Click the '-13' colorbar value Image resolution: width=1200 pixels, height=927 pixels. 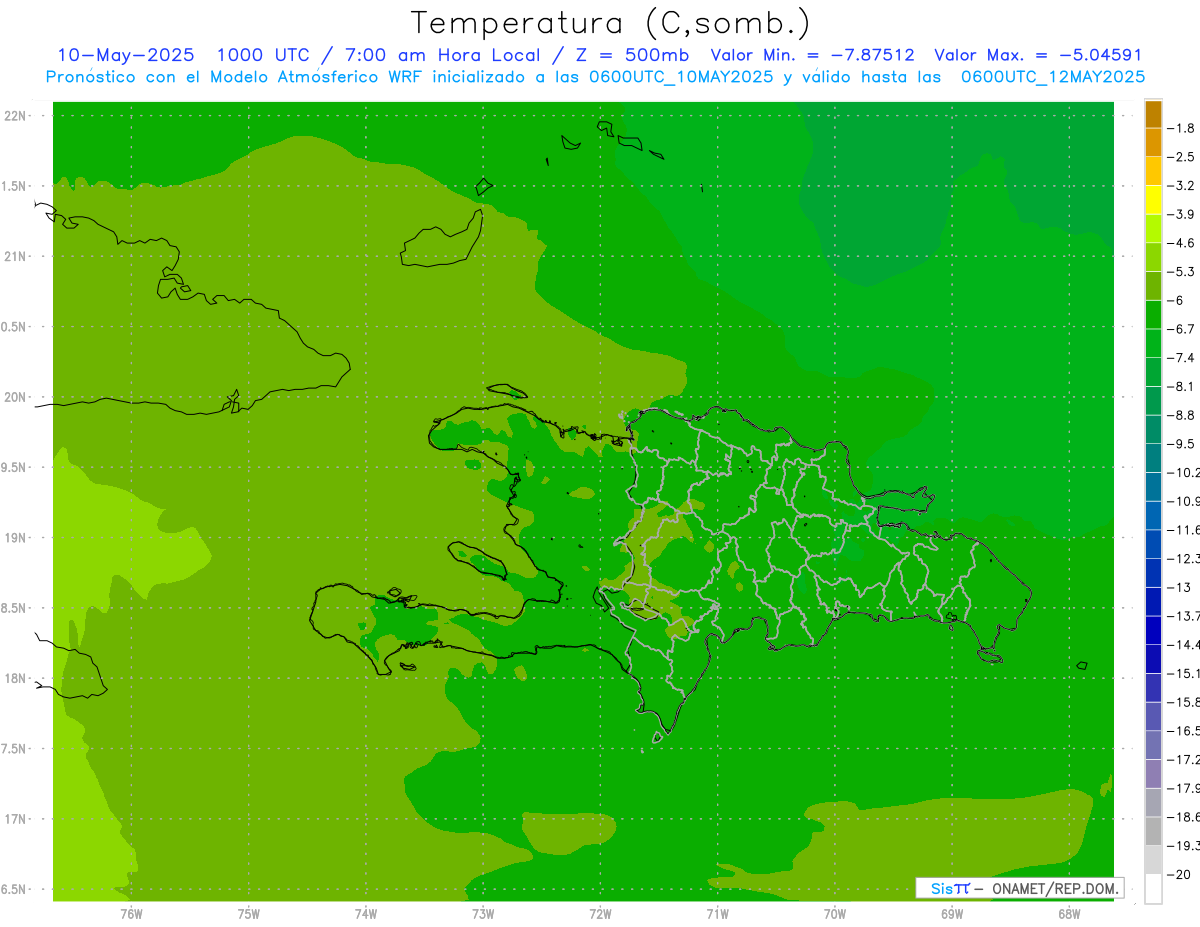tap(1181, 587)
